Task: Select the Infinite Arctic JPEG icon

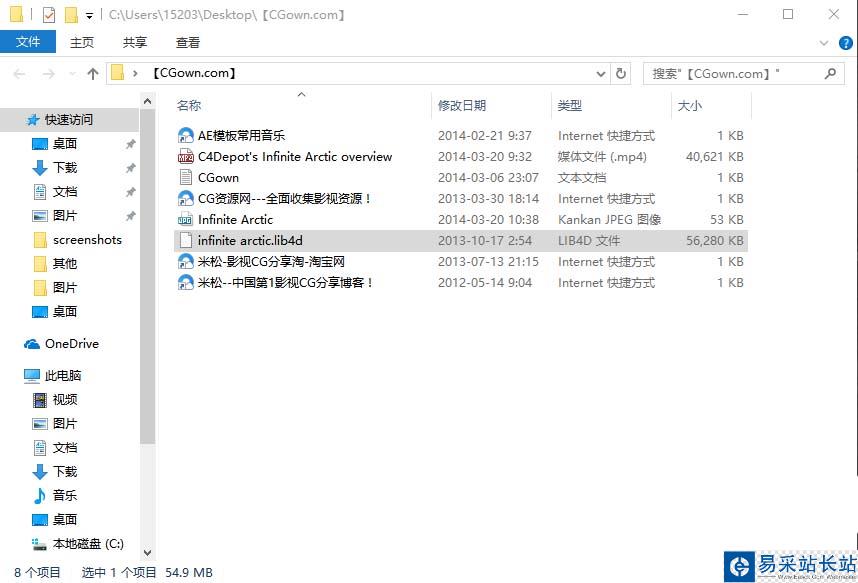Action: click(186, 220)
